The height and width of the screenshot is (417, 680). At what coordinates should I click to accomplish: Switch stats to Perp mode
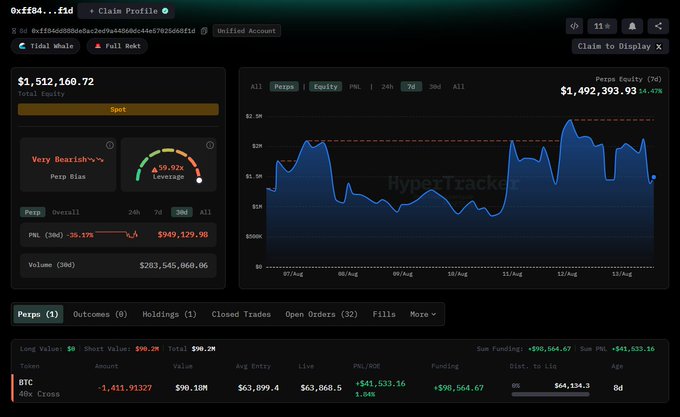pyautogui.click(x=32, y=212)
